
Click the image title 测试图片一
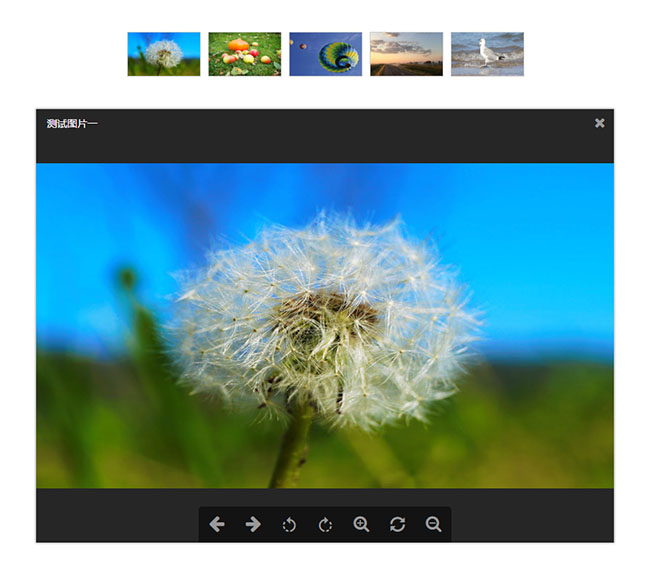72,124
